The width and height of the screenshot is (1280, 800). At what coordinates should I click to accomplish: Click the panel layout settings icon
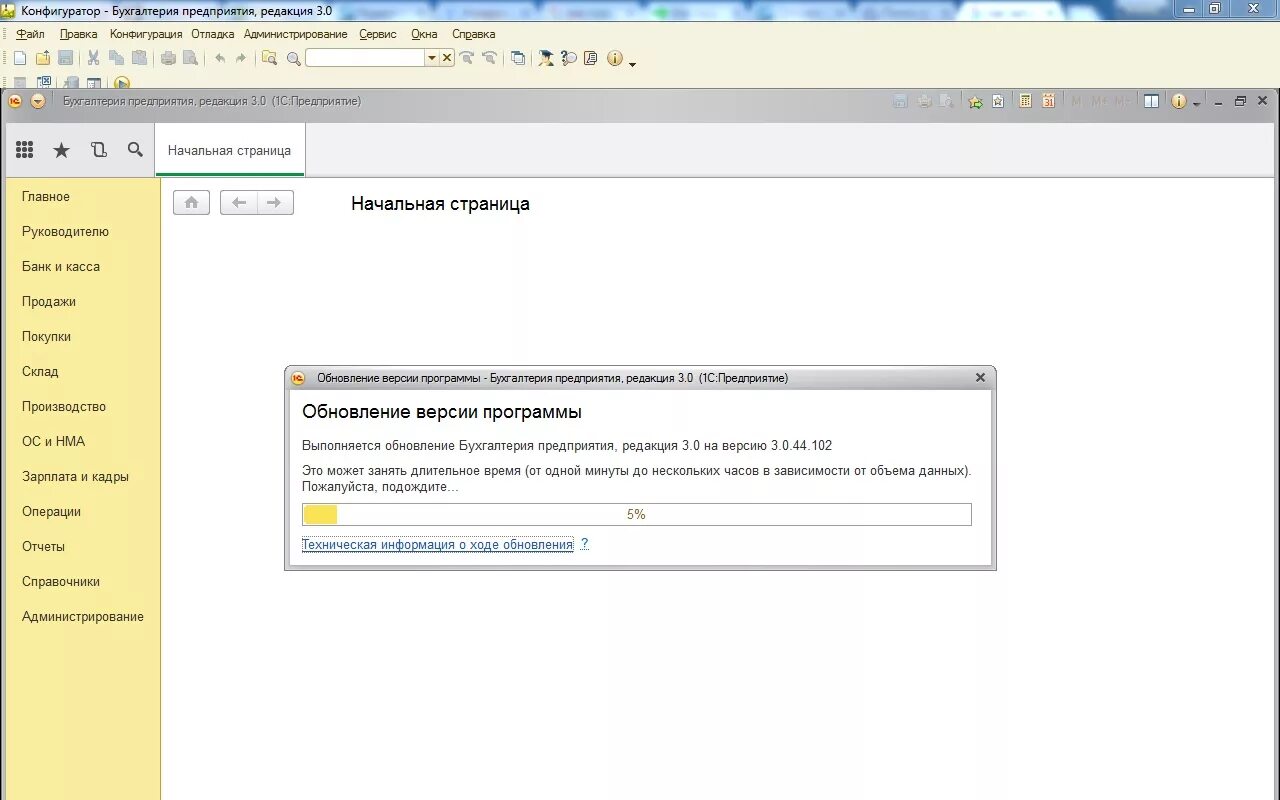1152,101
